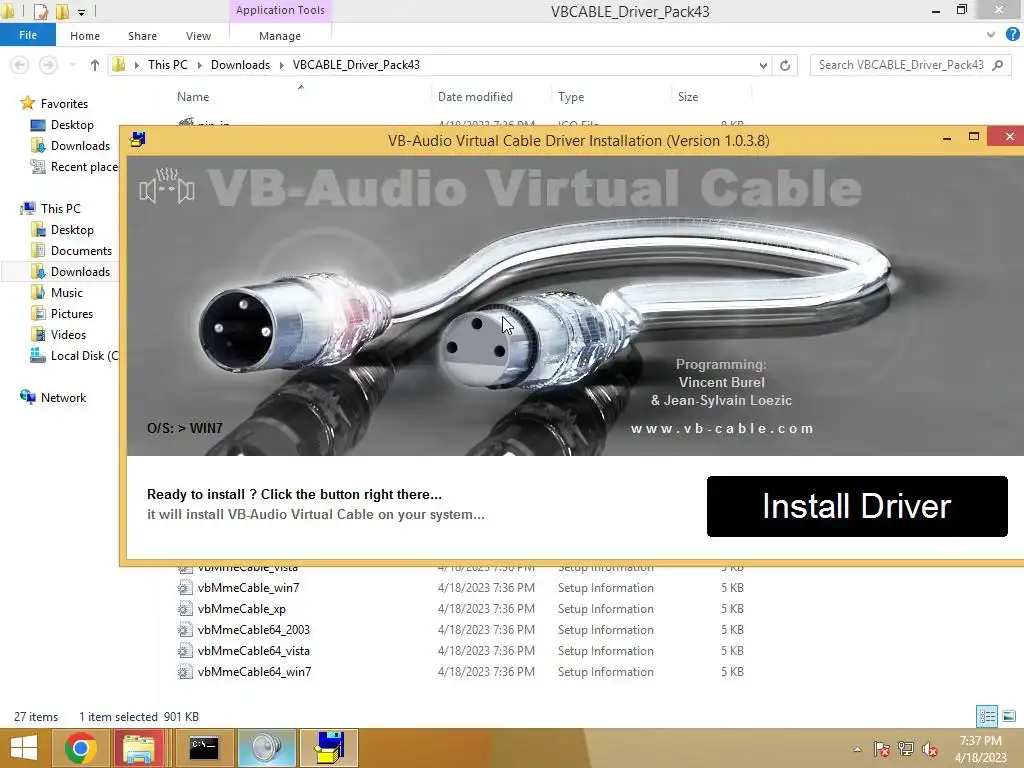This screenshot has height=768, width=1024.
Task: Open the Share ribbon tab
Action: (142, 36)
